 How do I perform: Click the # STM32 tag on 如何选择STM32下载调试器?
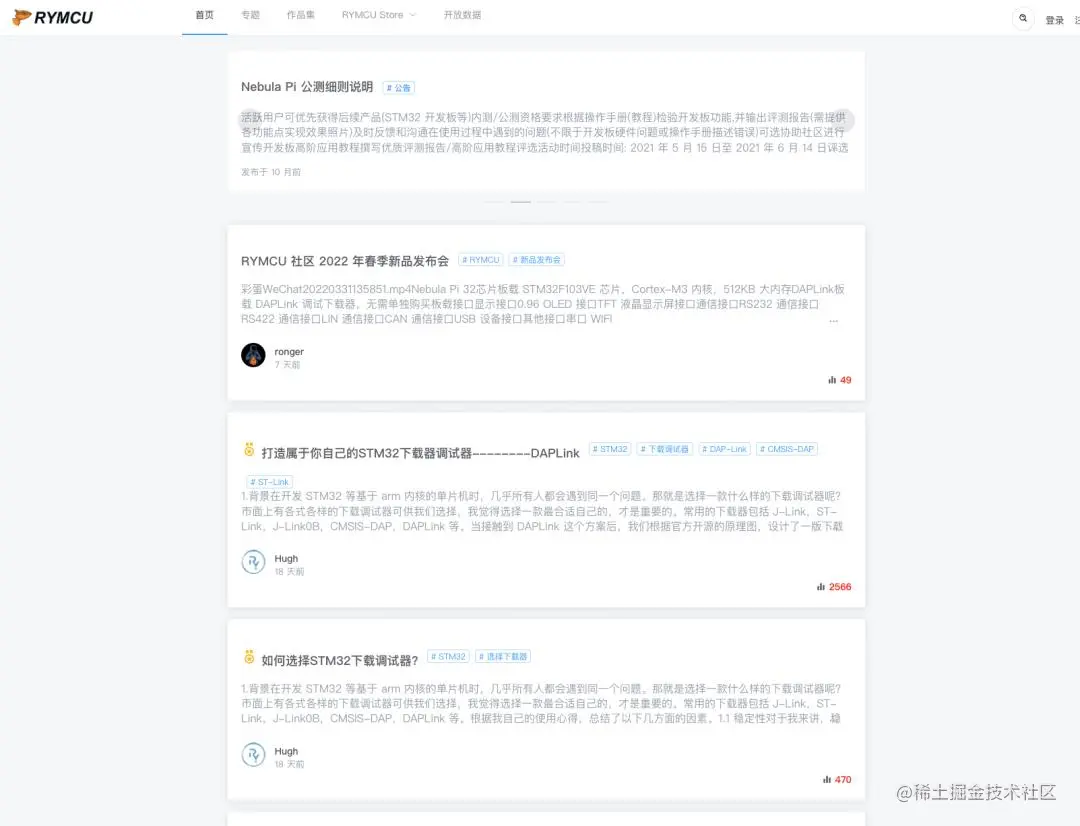click(448, 657)
